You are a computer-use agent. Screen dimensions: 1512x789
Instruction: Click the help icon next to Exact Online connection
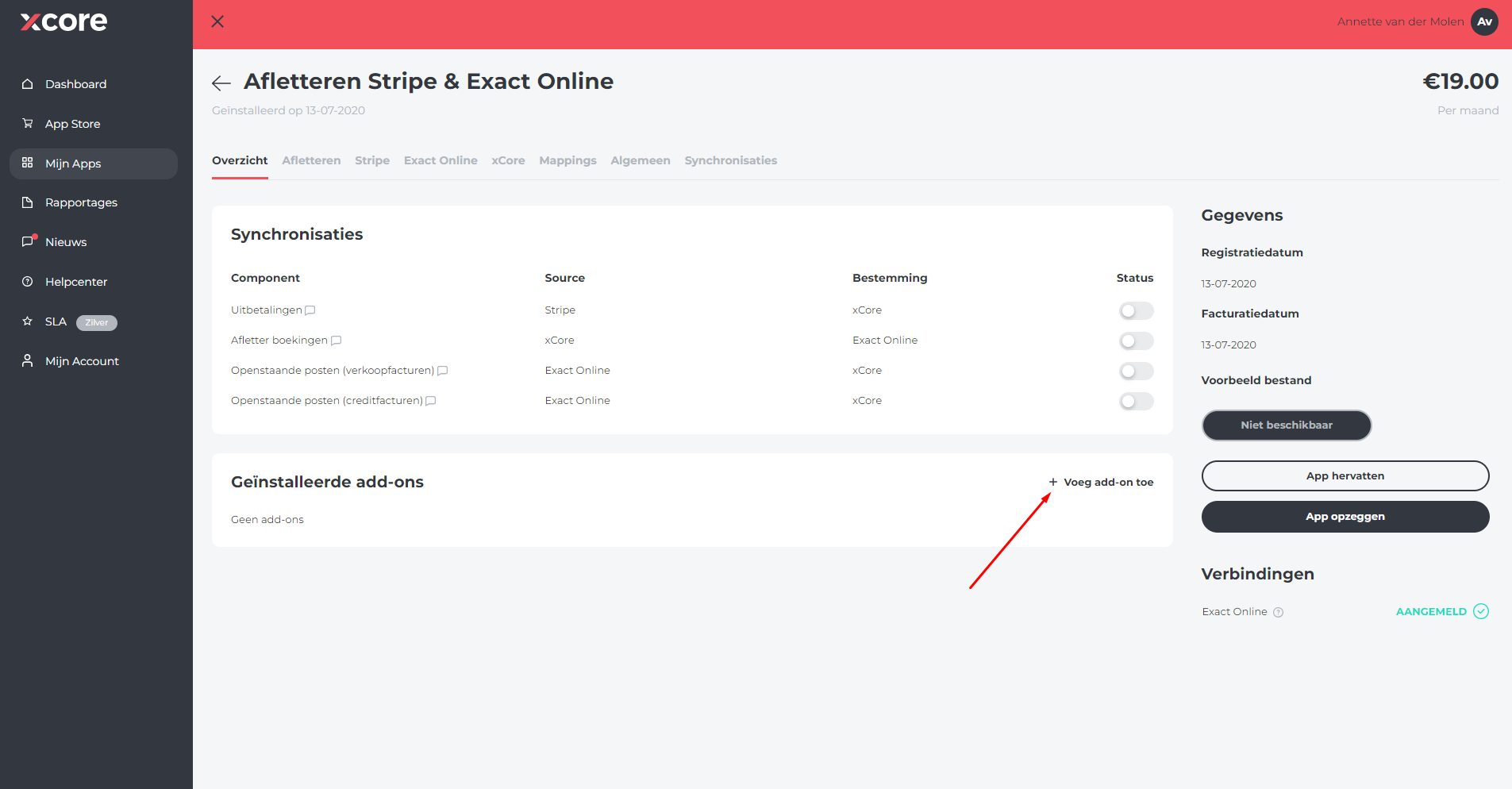(1278, 612)
